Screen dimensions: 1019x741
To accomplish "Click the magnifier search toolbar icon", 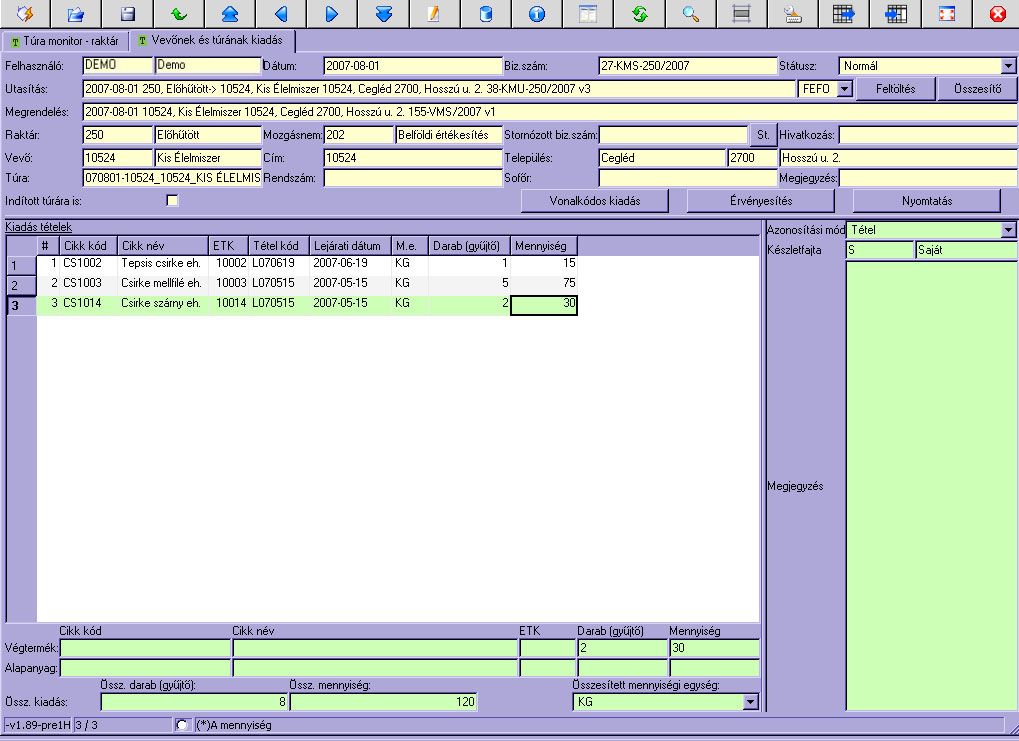I will coord(690,14).
